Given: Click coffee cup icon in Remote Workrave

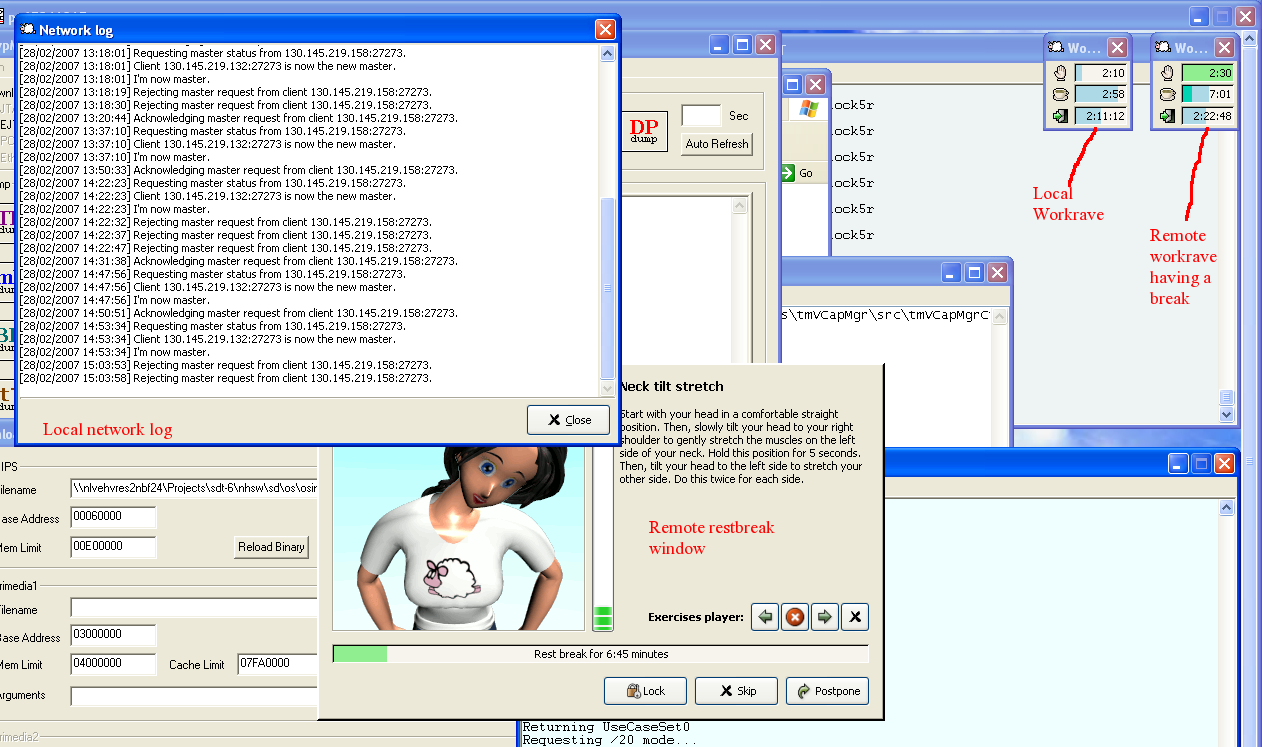Looking at the screenshot, I should coord(1167,94).
